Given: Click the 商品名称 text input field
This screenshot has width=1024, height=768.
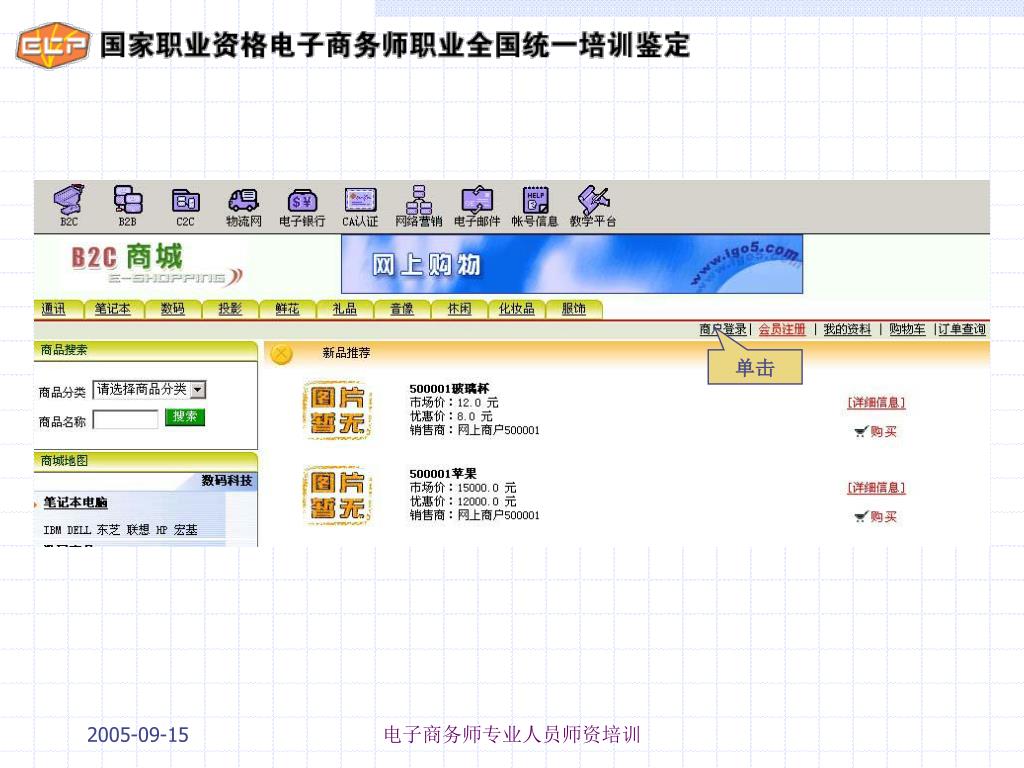Looking at the screenshot, I should pos(125,419).
